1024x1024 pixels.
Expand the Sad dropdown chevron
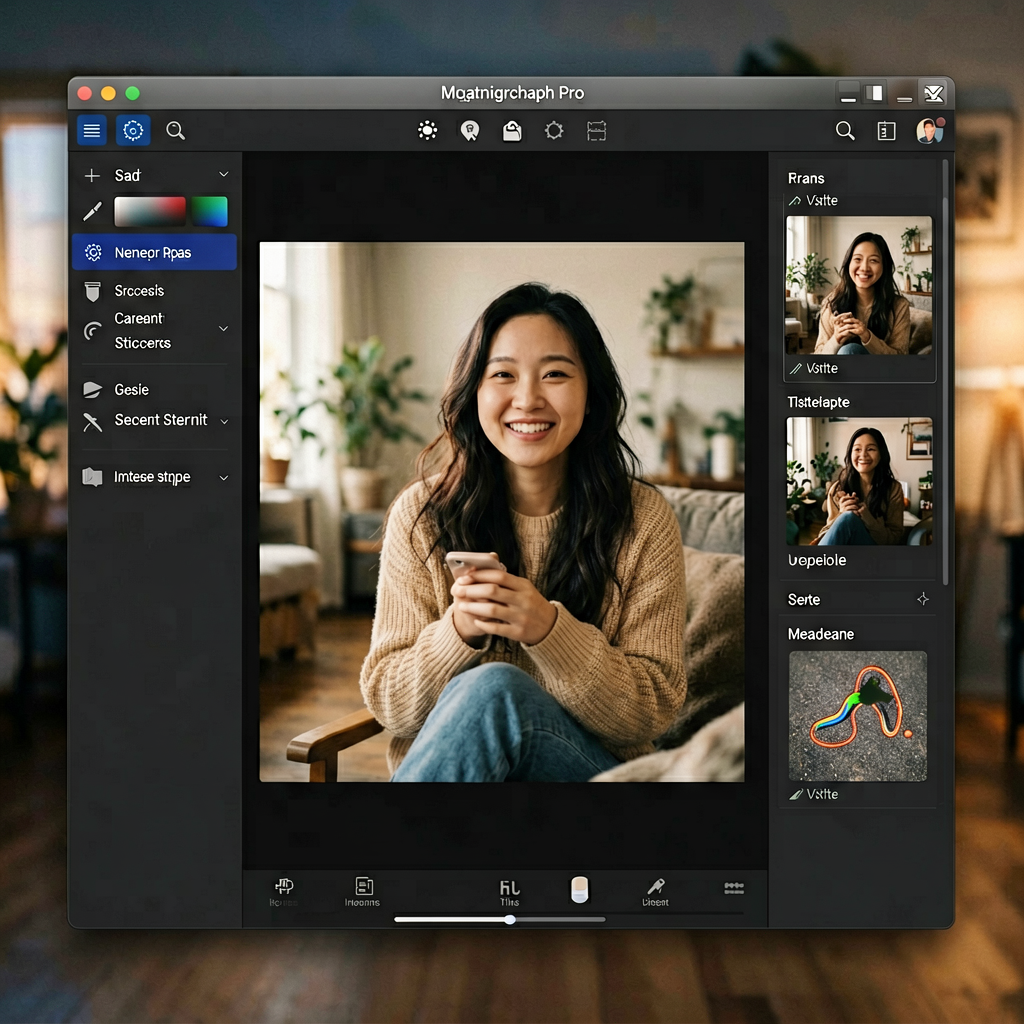[223, 174]
